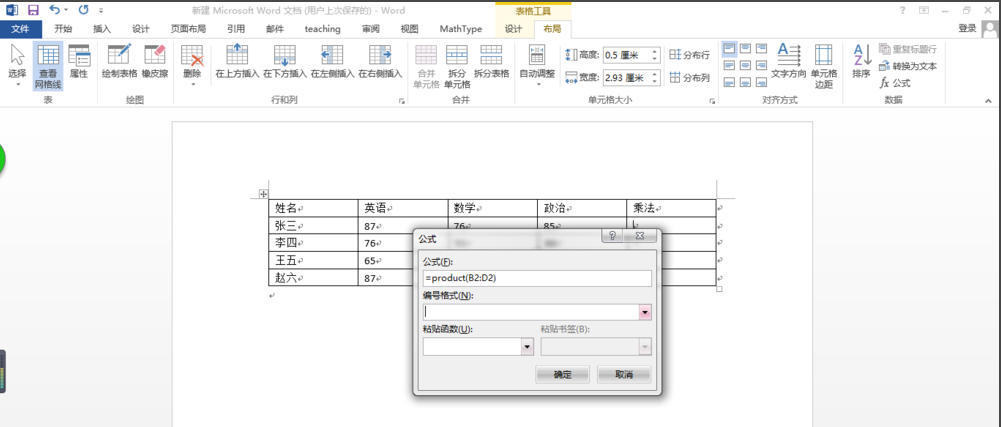Click 拆分单元格 (Split Cells)

(x=457, y=66)
